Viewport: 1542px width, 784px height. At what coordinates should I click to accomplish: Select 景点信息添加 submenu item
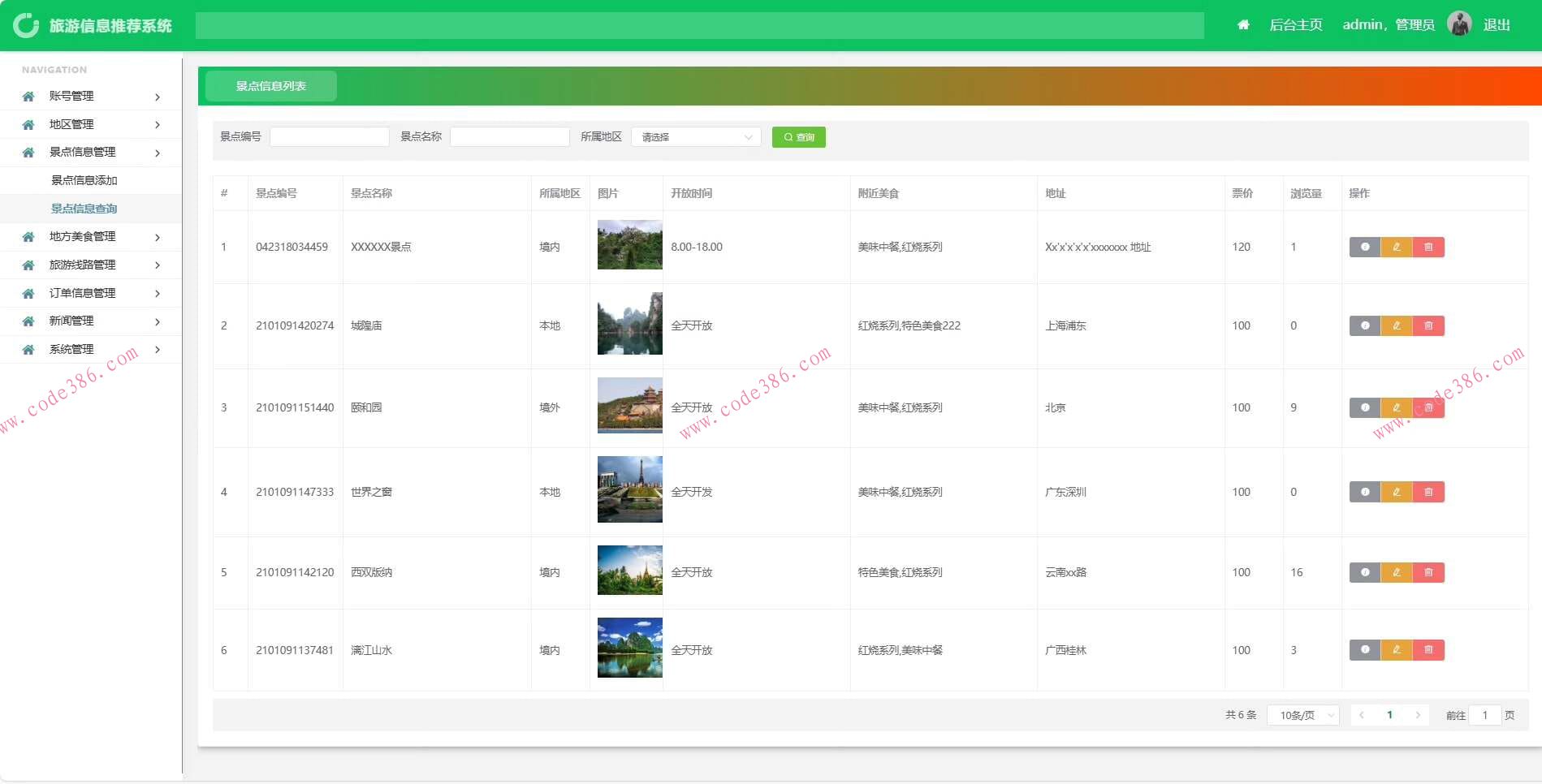click(84, 180)
